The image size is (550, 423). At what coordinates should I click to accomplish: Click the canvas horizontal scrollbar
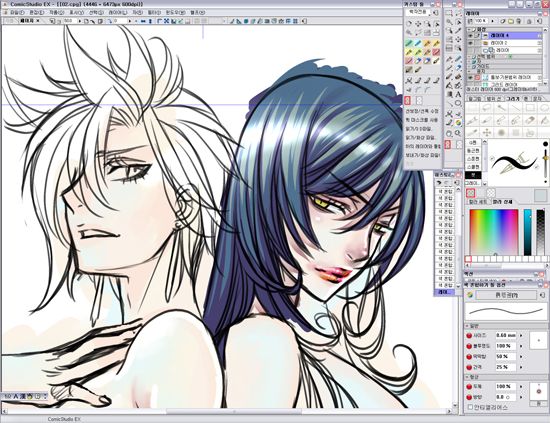[x=226, y=411]
